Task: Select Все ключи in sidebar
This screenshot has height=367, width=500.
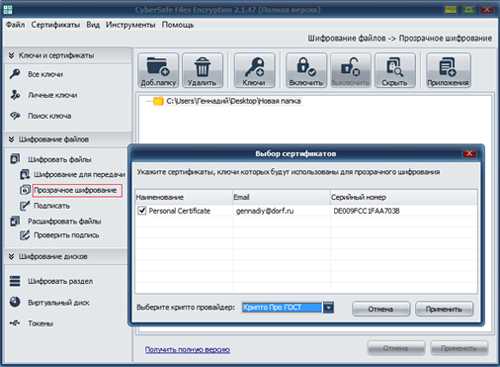Action: [x=45, y=74]
